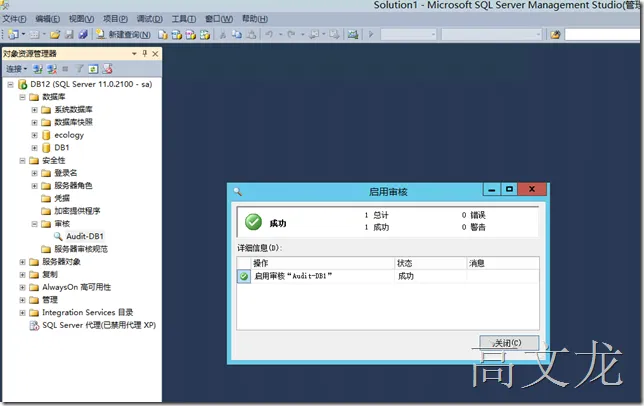Image resolution: width=644 pixels, height=406 pixels.
Task: Collapse the 安全性 folder
Action: pyautogui.click(x=23, y=161)
